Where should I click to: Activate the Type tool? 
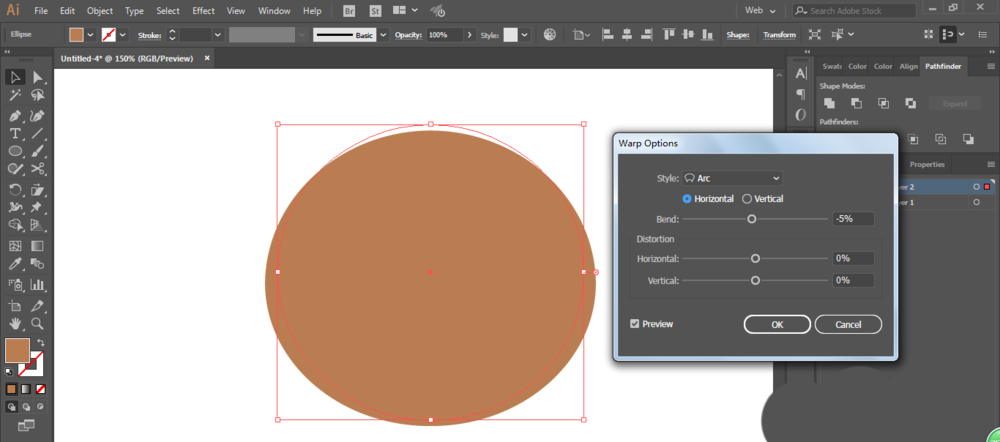pos(15,133)
